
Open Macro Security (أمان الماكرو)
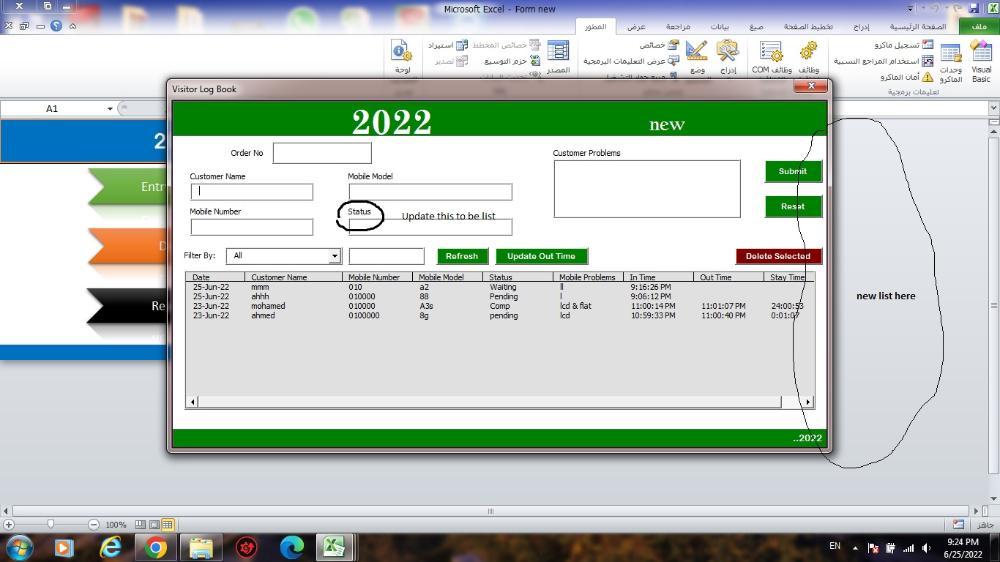coord(906,77)
